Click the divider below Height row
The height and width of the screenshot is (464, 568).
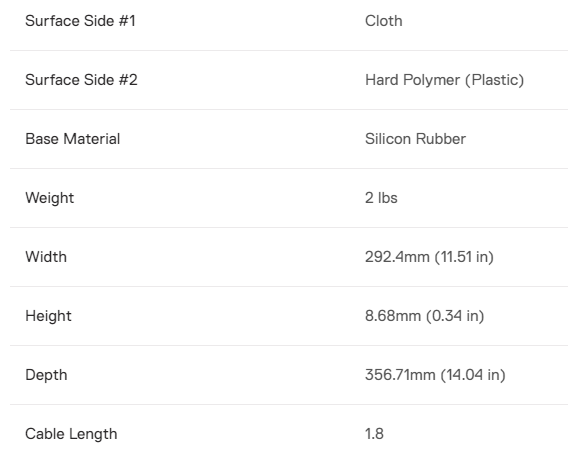pyautogui.click(x=289, y=346)
